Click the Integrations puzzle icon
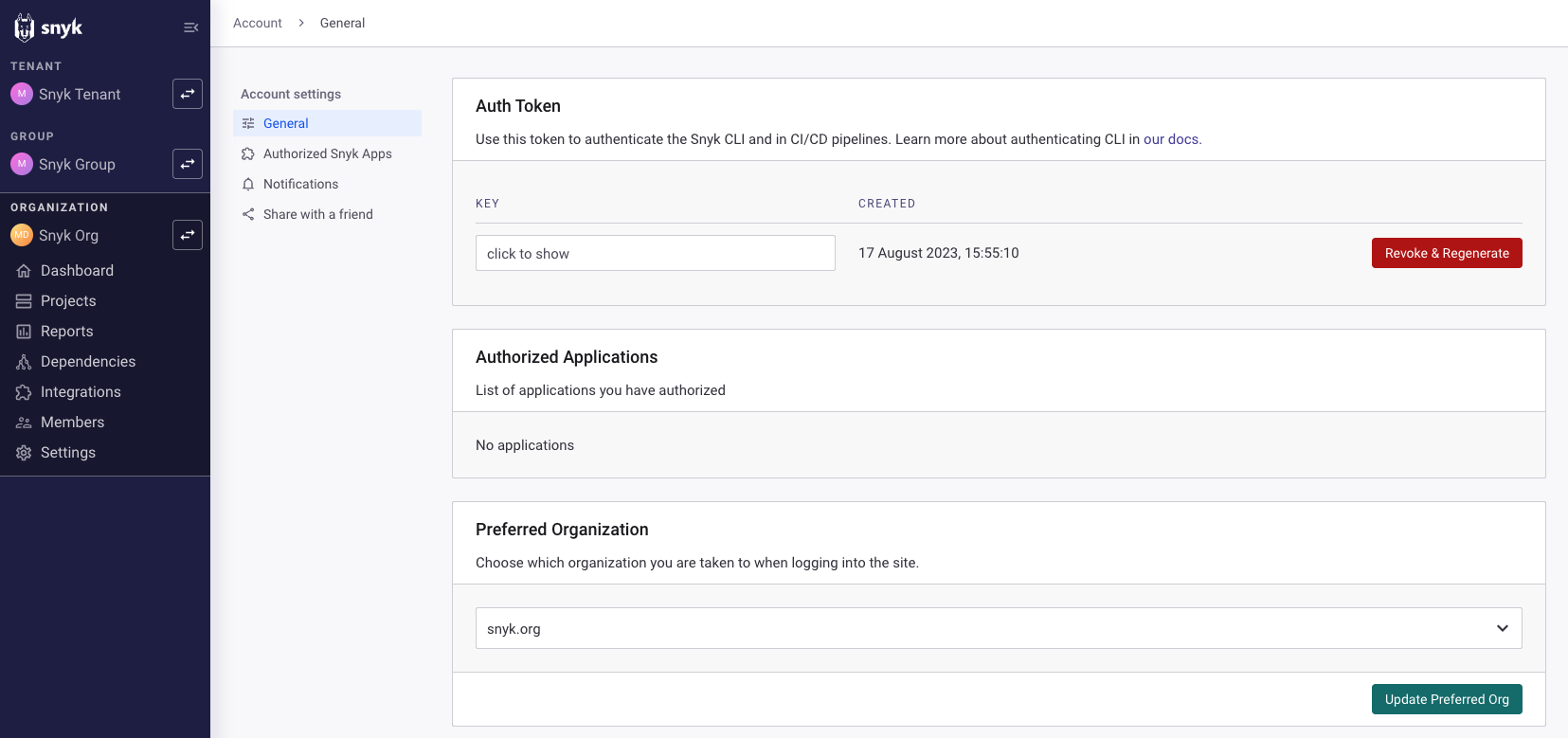The image size is (1568, 738). [24, 392]
